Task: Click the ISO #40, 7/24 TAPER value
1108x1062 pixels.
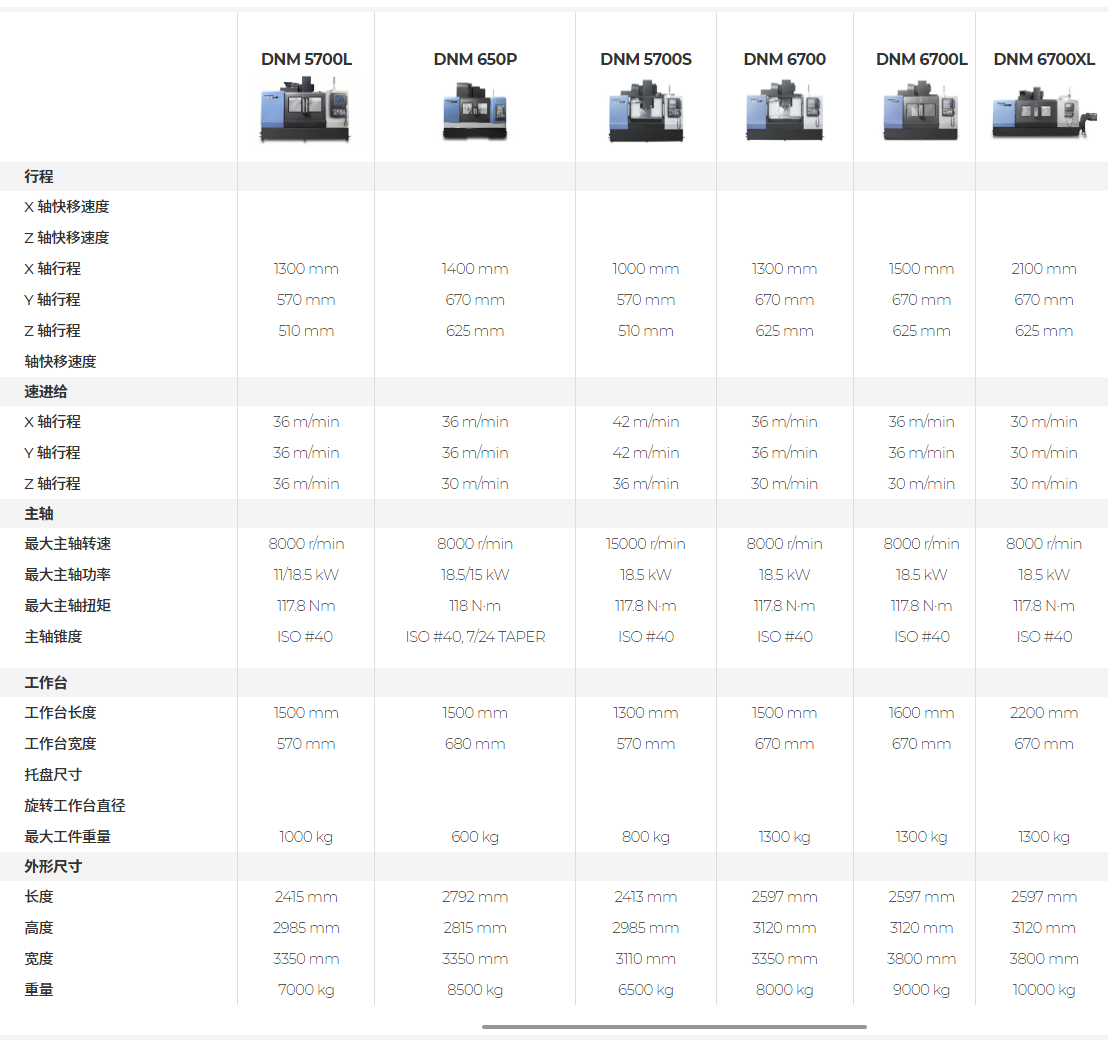Action: [x=475, y=637]
